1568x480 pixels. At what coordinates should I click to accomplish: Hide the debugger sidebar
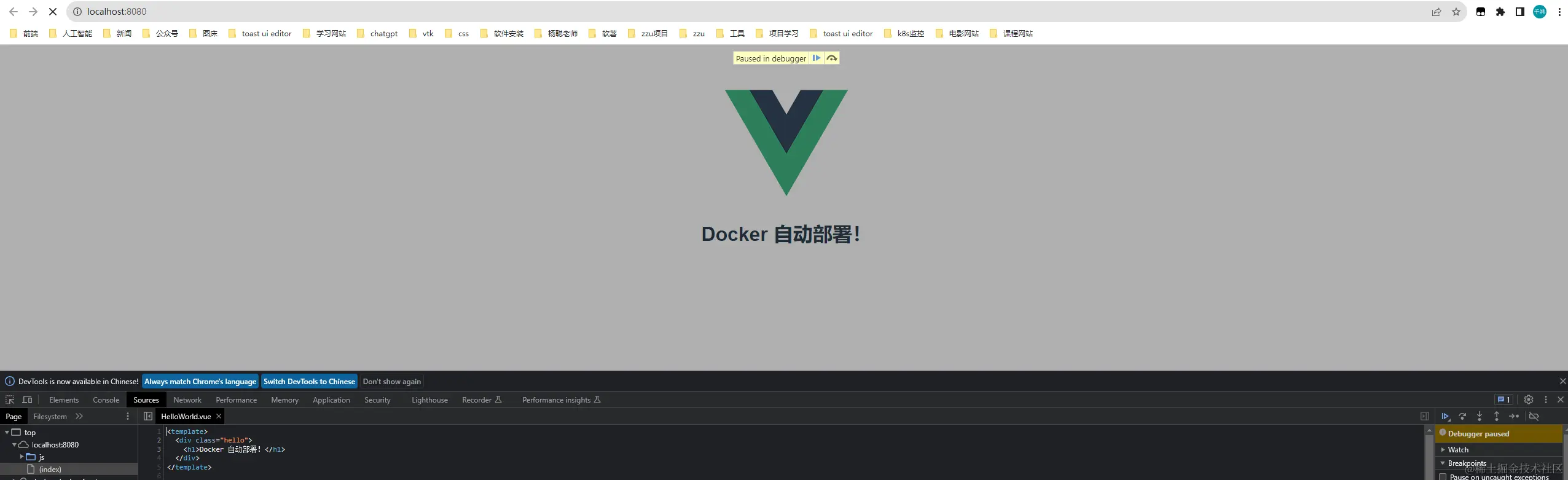click(1425, 416)
